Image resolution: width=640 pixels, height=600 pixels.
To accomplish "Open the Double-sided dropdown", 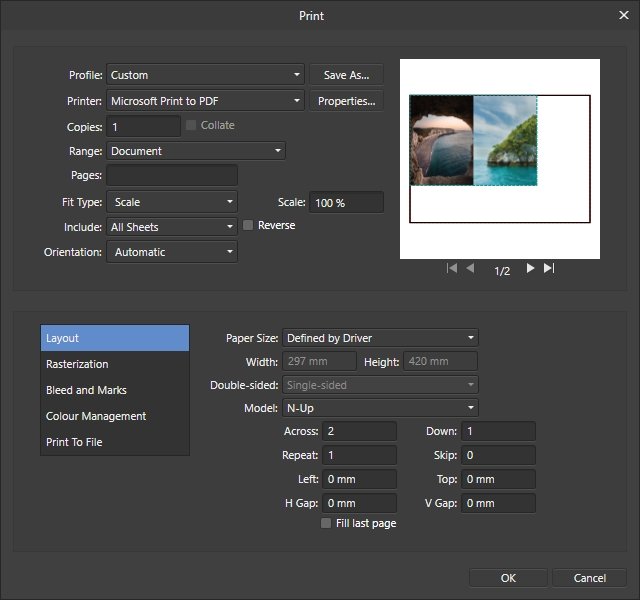I will coord(380,385).
